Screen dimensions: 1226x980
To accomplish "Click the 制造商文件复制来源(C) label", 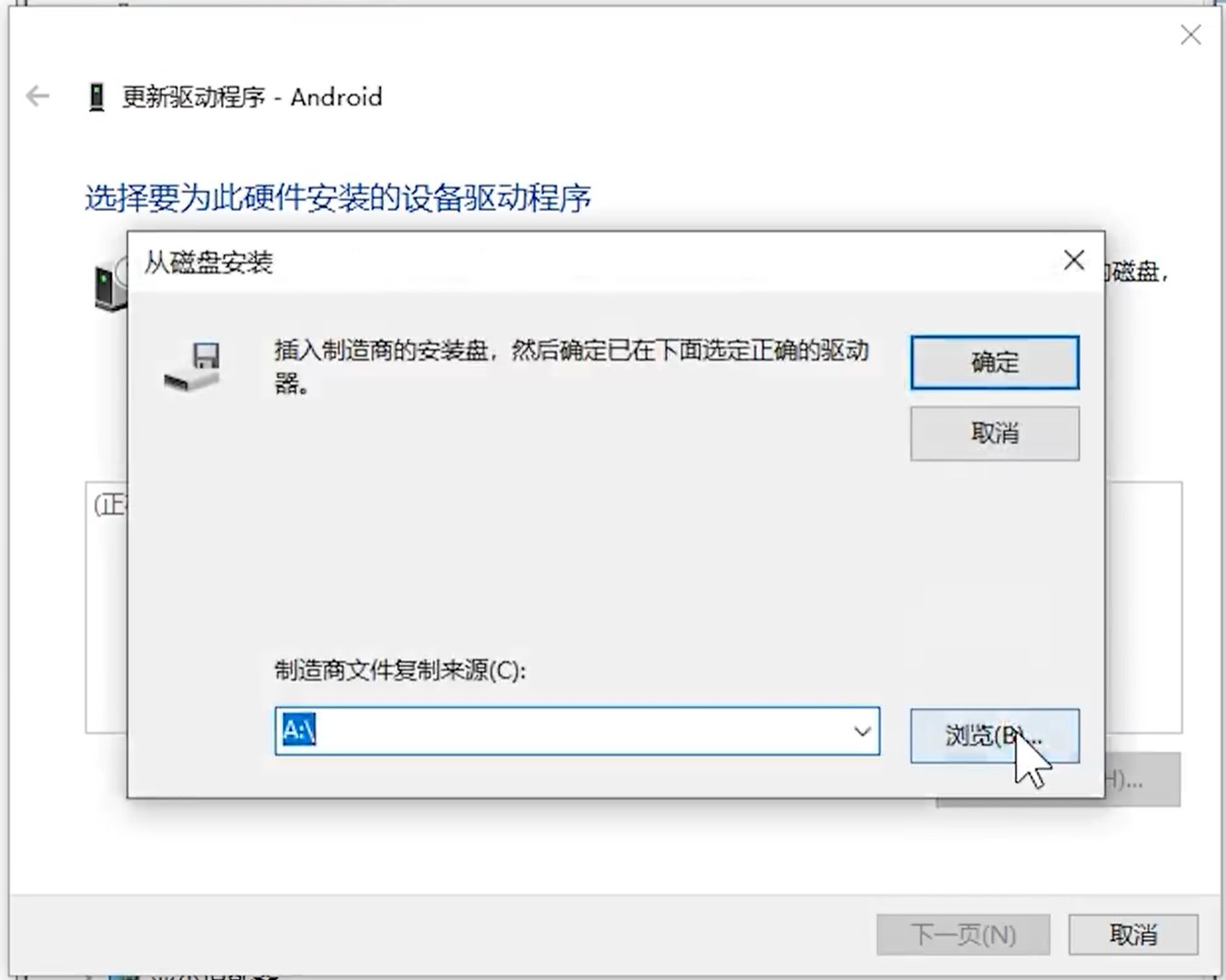I will [400, 671].
